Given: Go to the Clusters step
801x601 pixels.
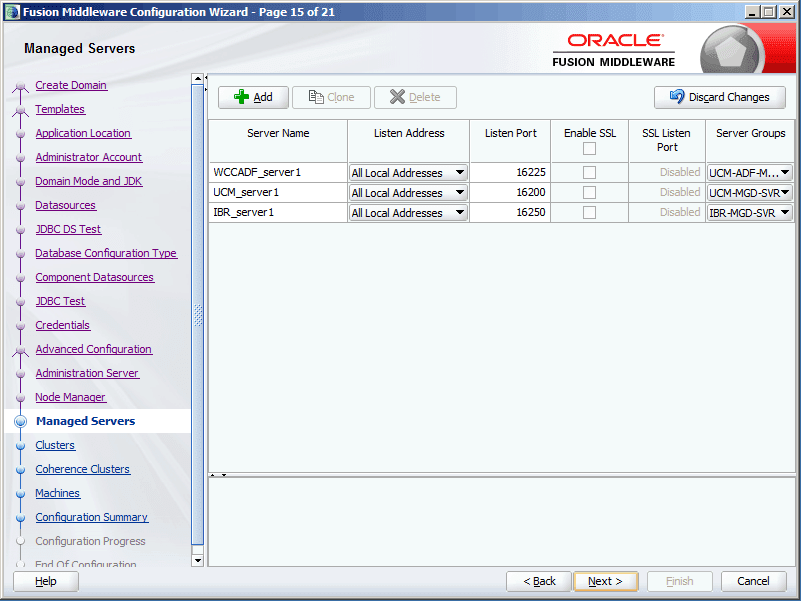Looking at the screenshot, I should coord(55,446).
